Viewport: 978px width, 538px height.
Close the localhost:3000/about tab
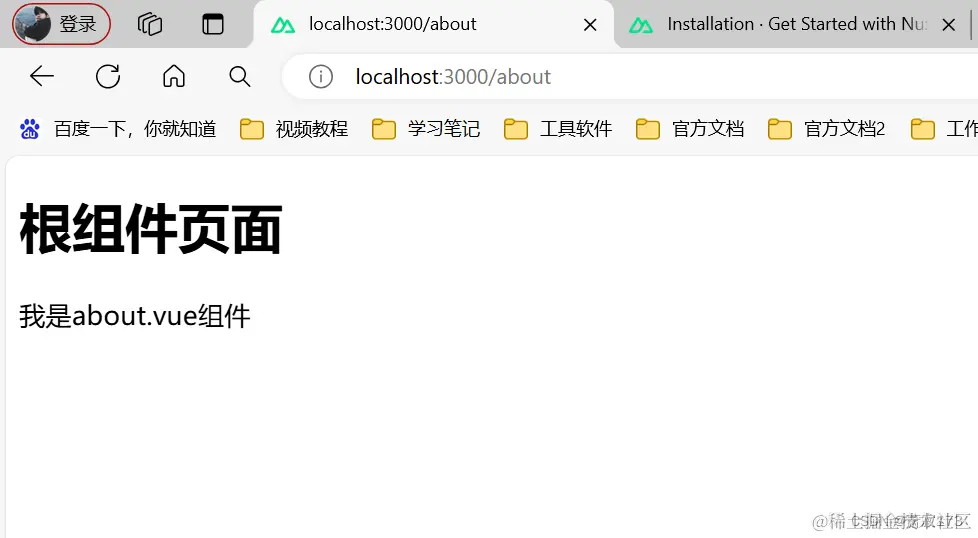point(590,25)
